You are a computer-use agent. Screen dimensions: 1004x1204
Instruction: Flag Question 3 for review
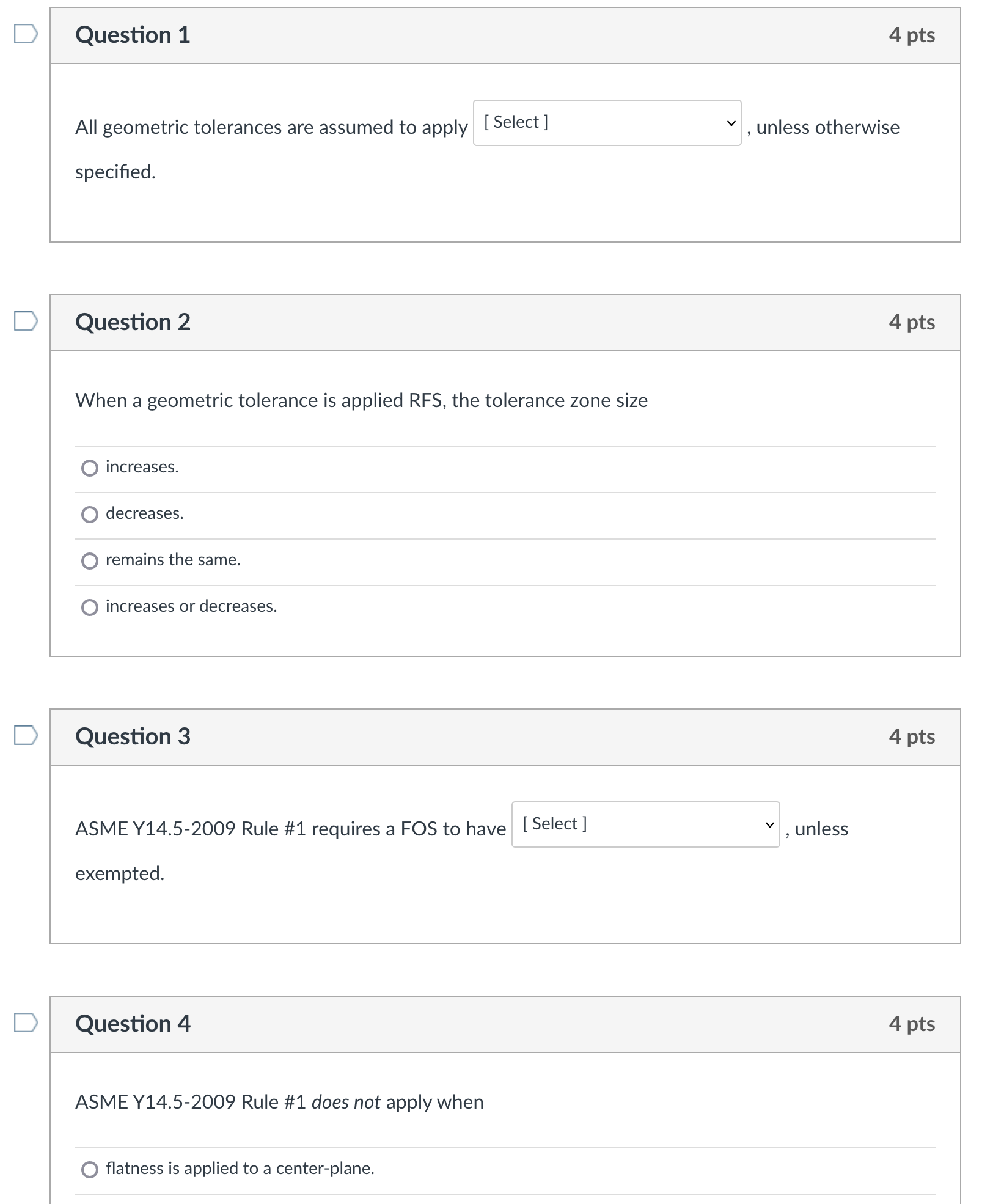pos(26,735)
